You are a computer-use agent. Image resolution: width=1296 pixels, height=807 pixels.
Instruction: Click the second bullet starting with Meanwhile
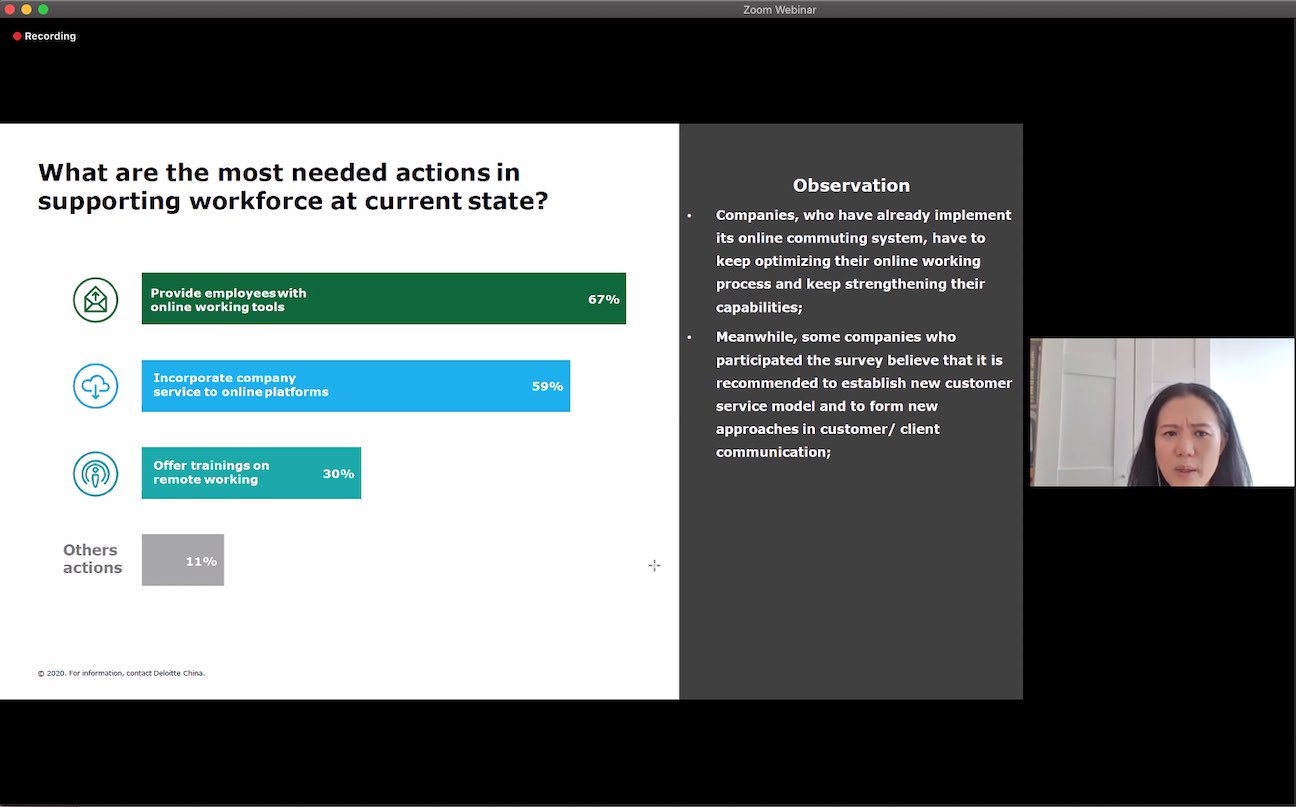pos(863,394)
